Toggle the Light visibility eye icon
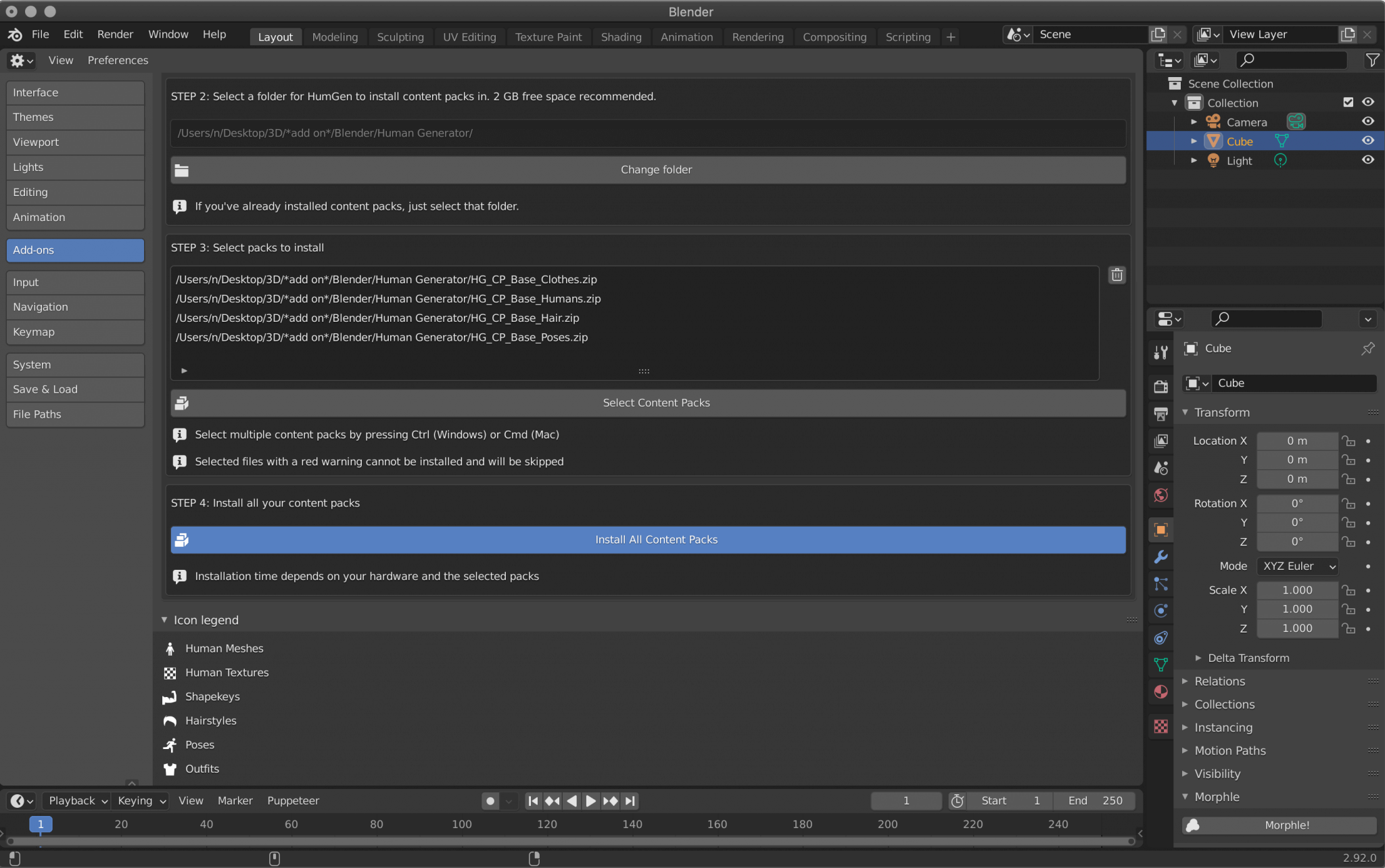This screenshot has width=1385, height=868. click(x=1367, y=160)
